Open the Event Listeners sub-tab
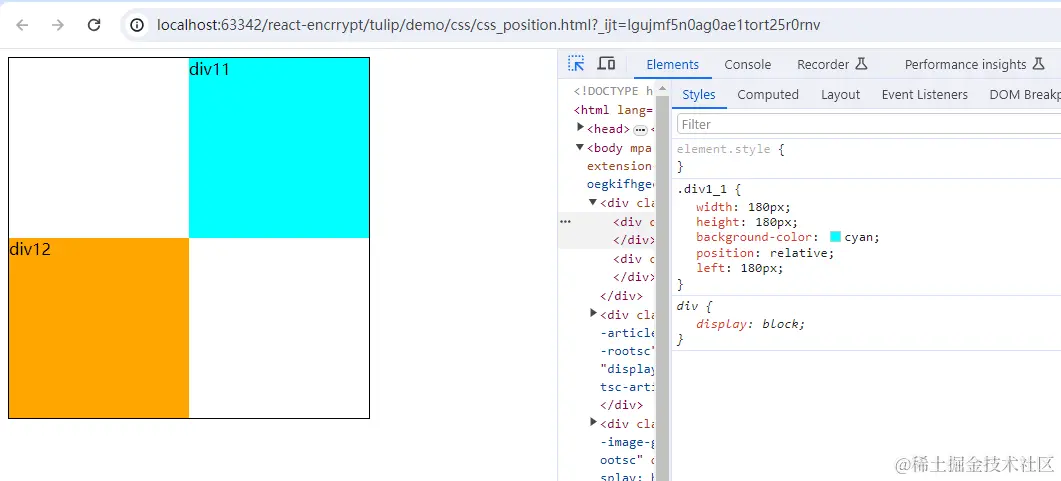 pos(924,95)
